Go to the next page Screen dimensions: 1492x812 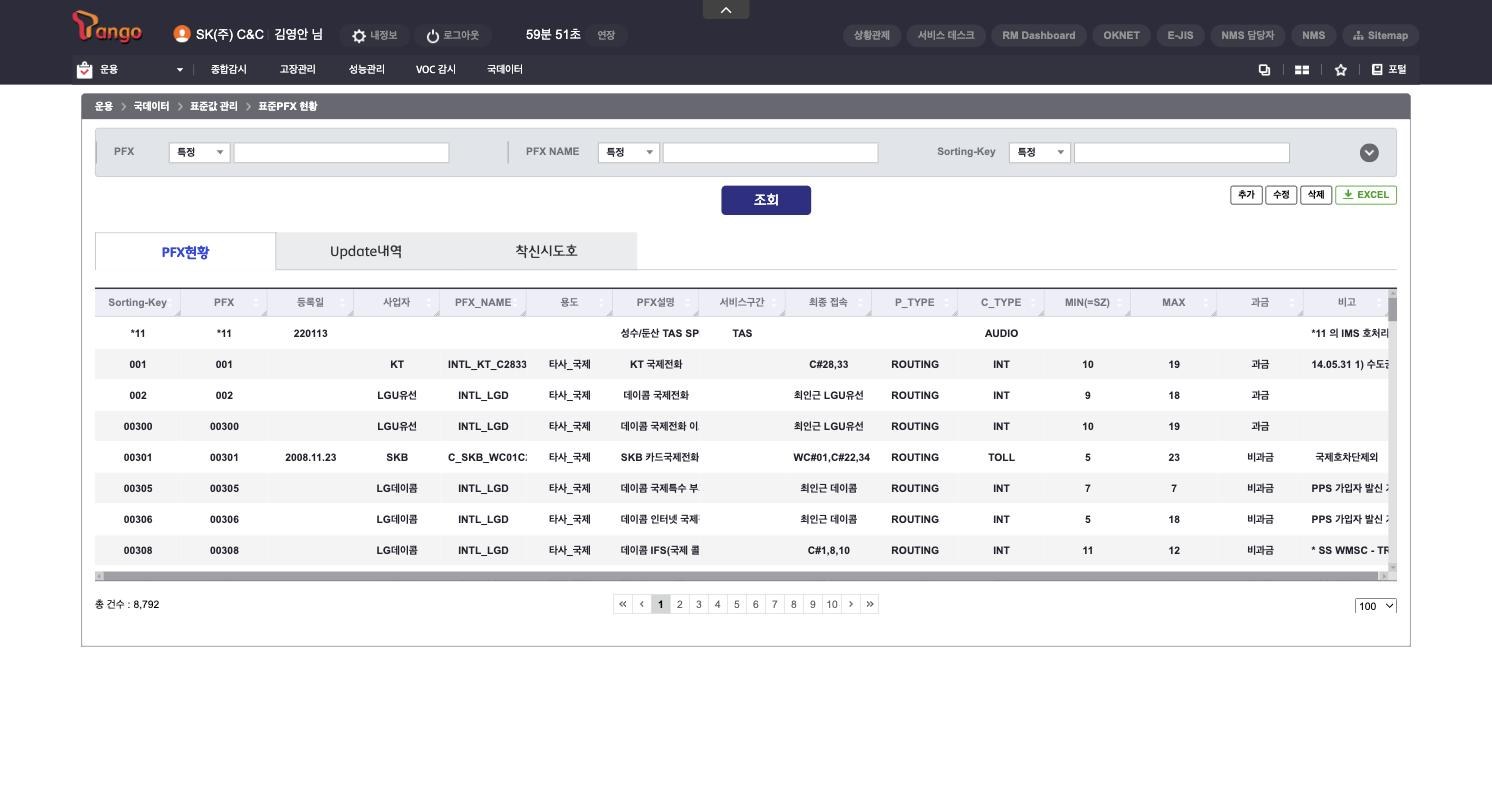coord(851,604)
